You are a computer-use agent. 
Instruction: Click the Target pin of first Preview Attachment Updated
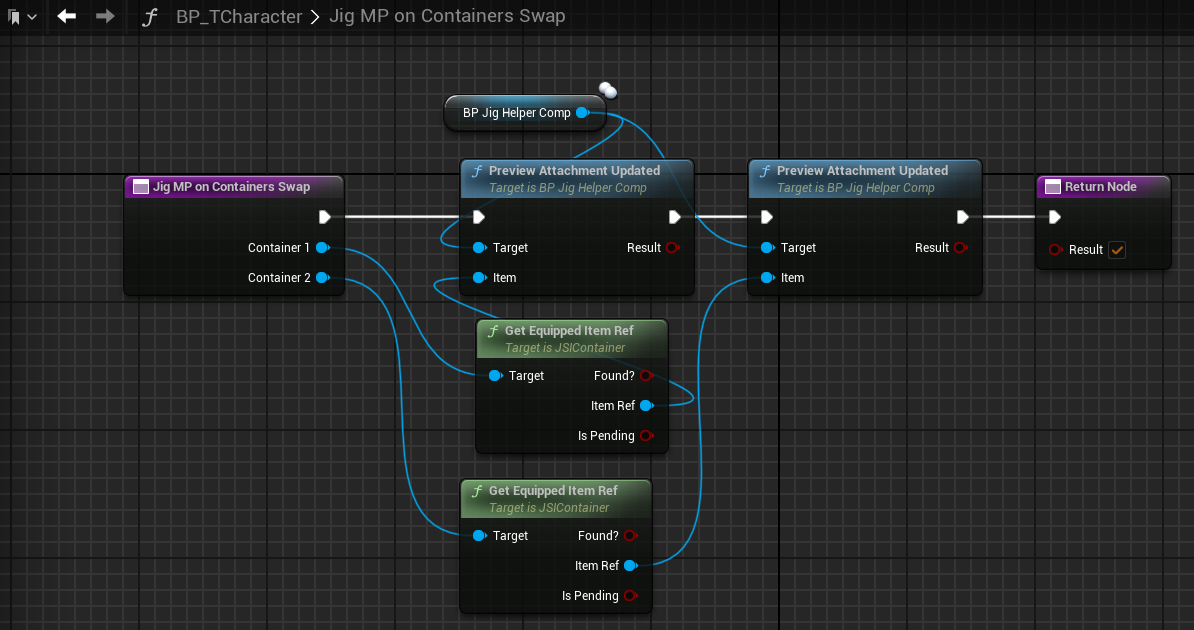coord(479,248)
